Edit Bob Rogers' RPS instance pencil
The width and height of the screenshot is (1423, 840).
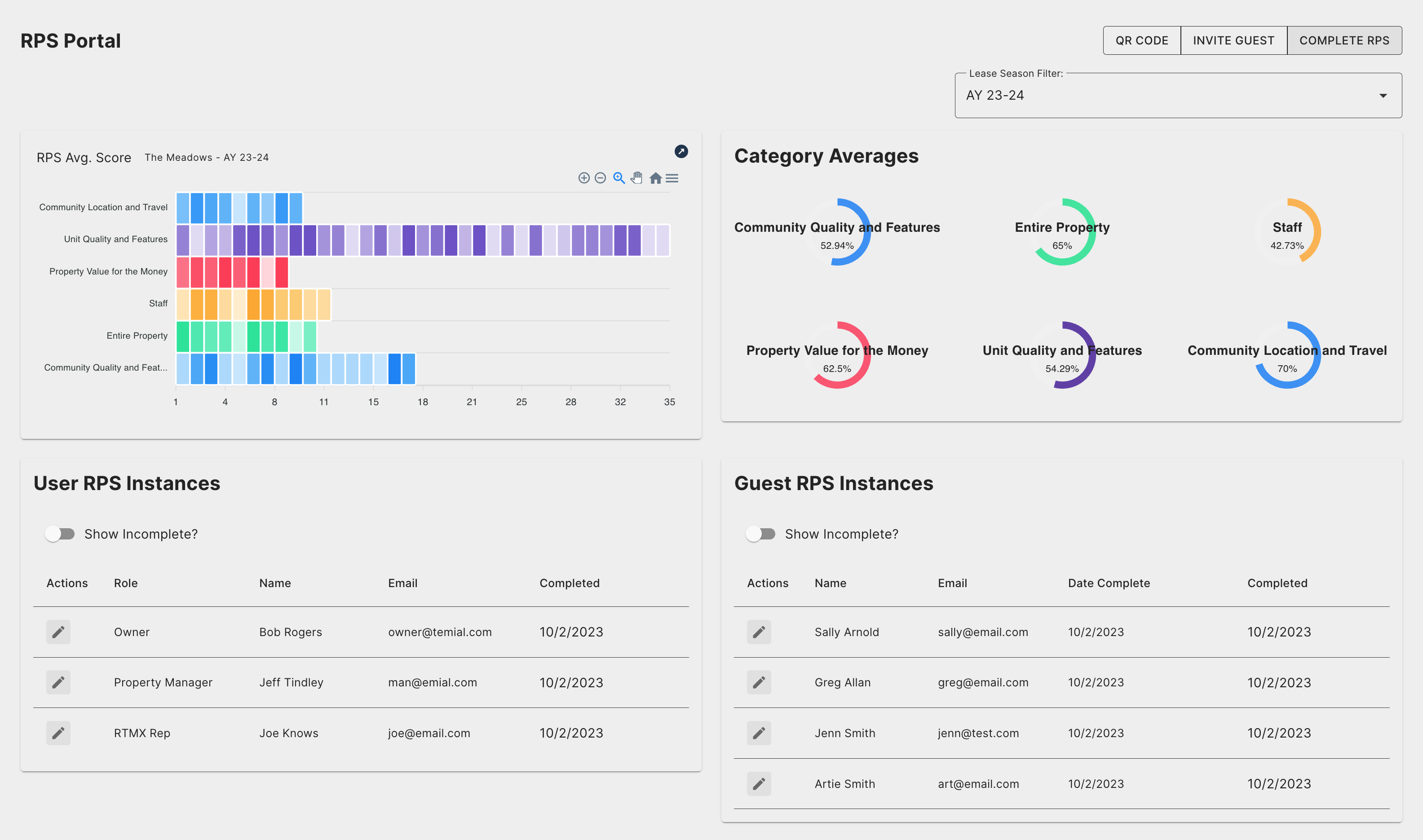pos(58,632)
